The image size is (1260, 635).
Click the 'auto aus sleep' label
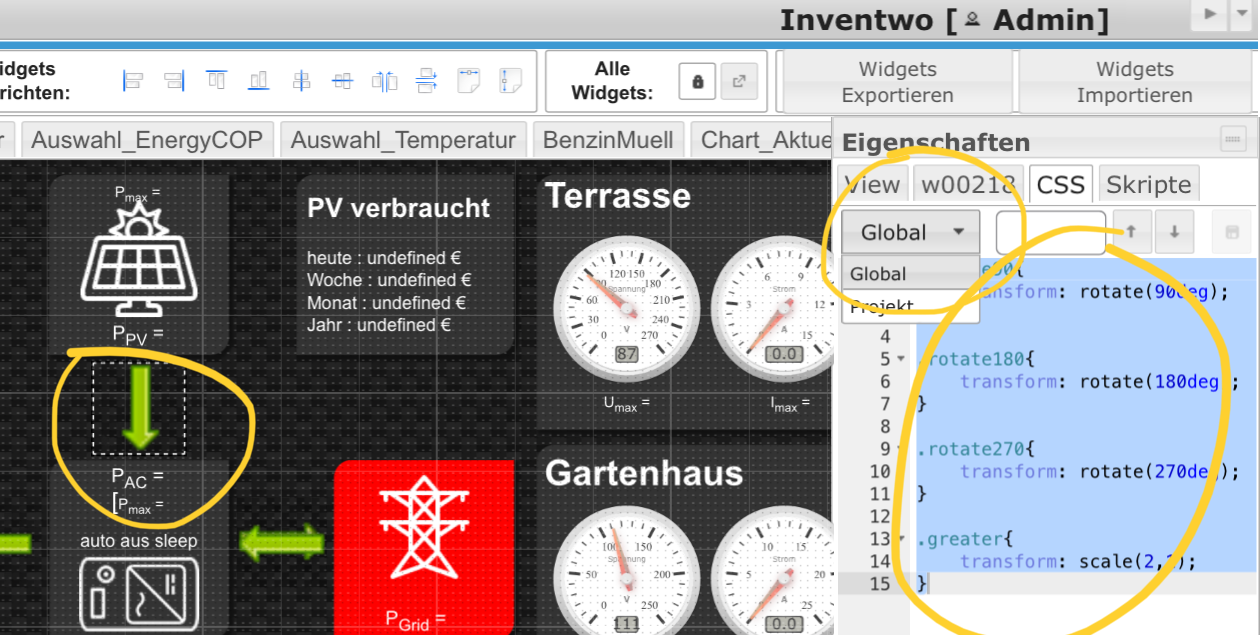coord(139,541)
